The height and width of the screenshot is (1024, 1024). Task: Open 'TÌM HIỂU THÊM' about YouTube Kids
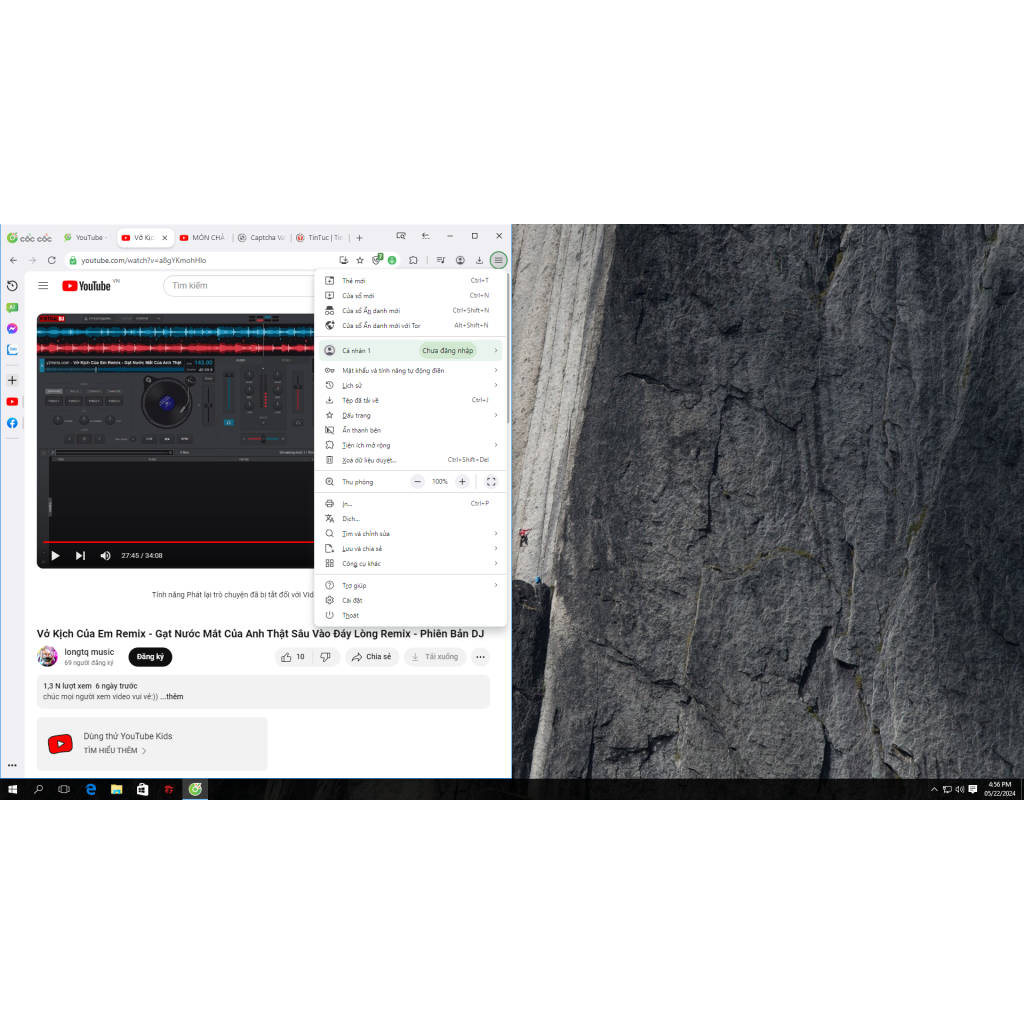coord(110,752)
